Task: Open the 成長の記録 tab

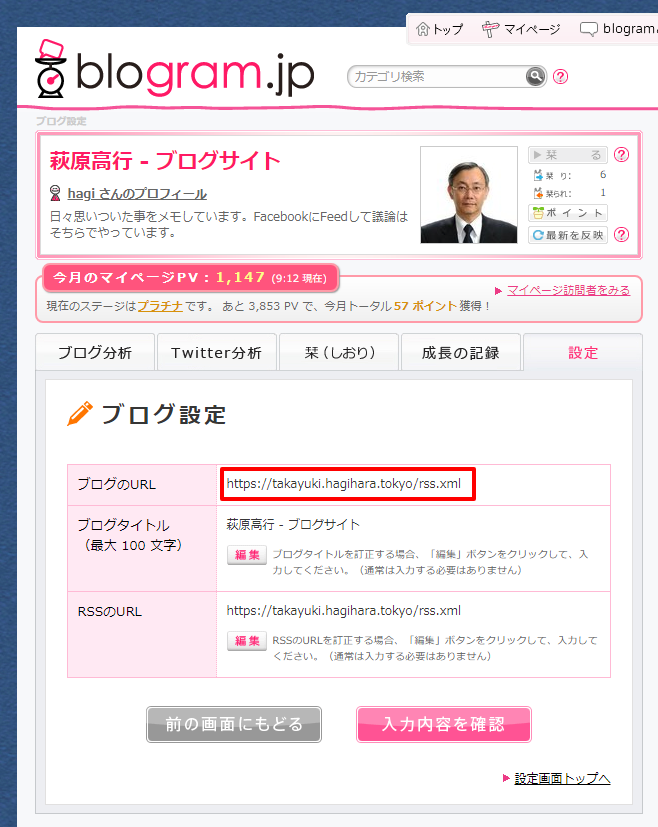Action: 461,352
